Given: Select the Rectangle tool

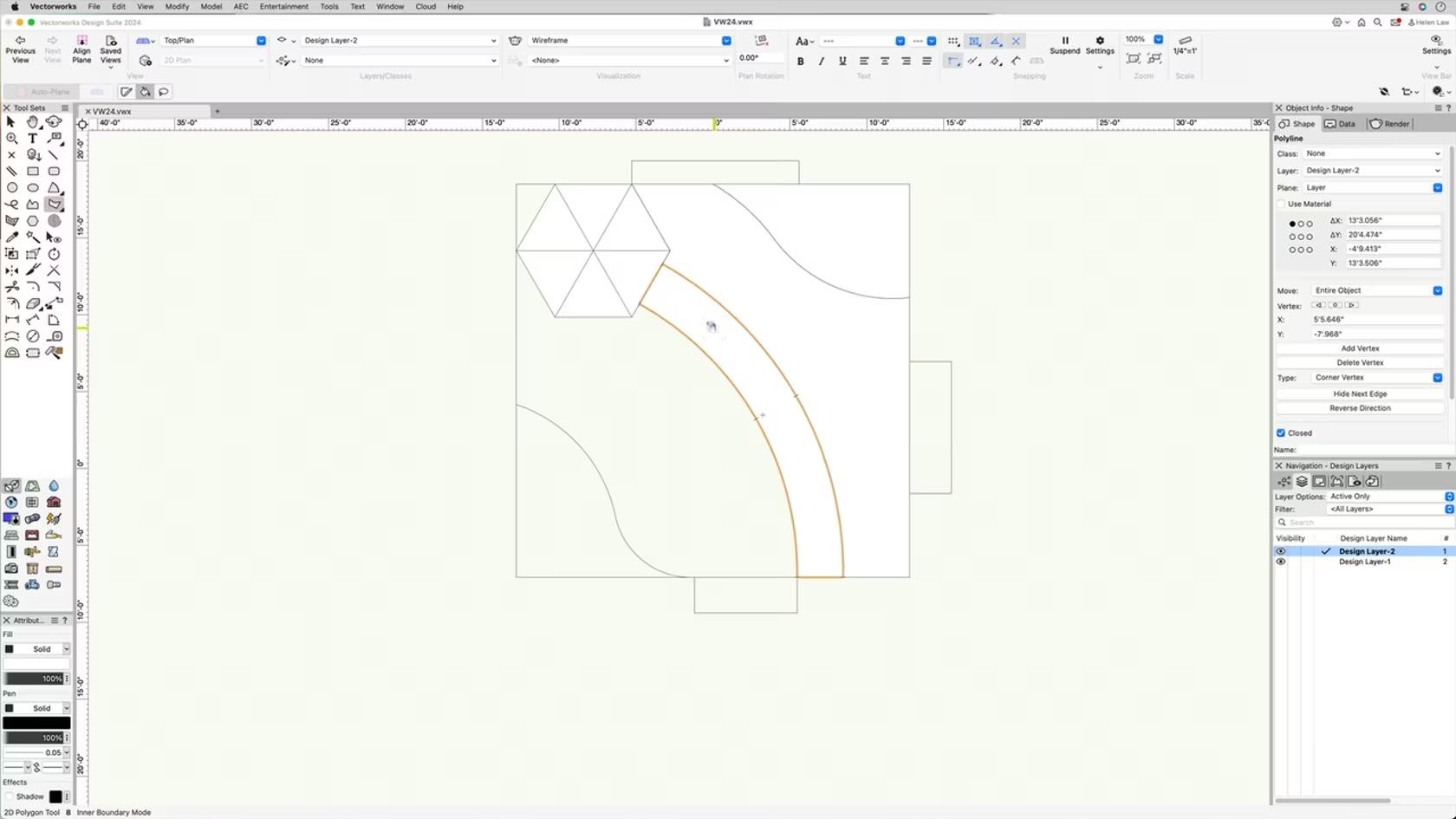Looking at the screenshot, I should coord(33,172).
